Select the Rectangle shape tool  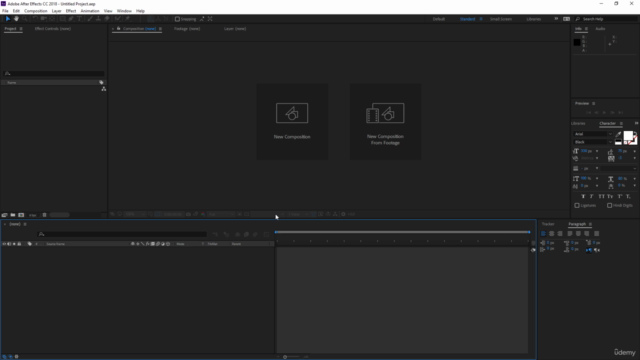coord(62,19)
